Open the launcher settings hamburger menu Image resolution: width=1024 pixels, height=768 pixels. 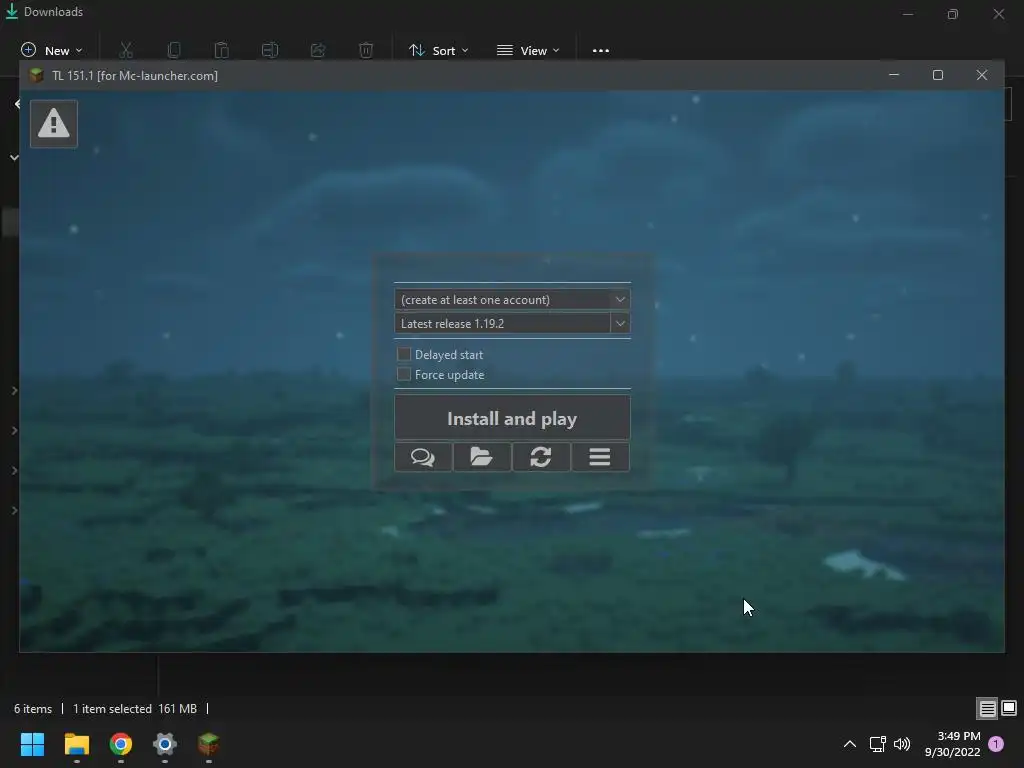coord(600,456)
